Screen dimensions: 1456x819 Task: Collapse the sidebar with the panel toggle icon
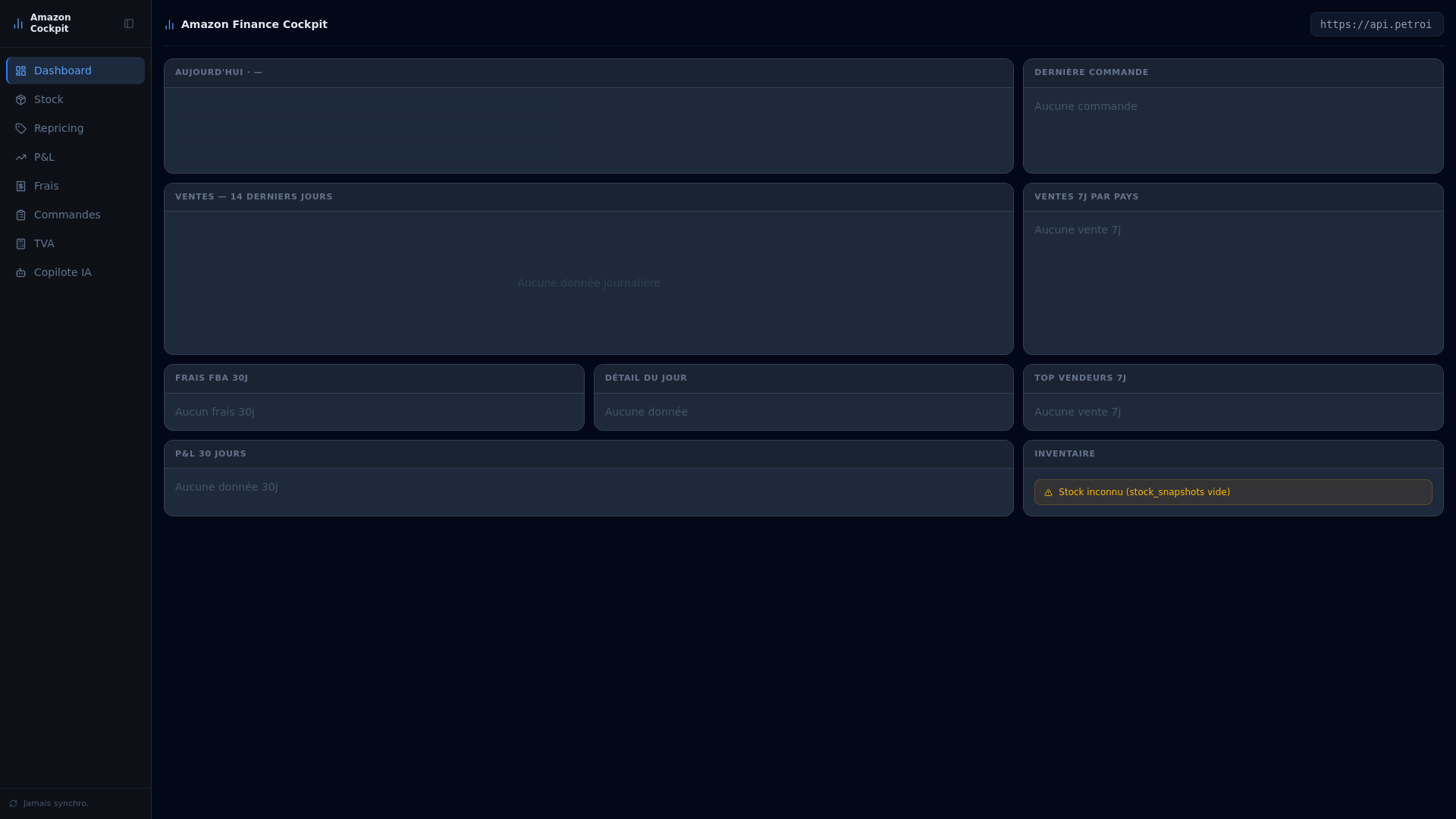(x=129, y=24)
